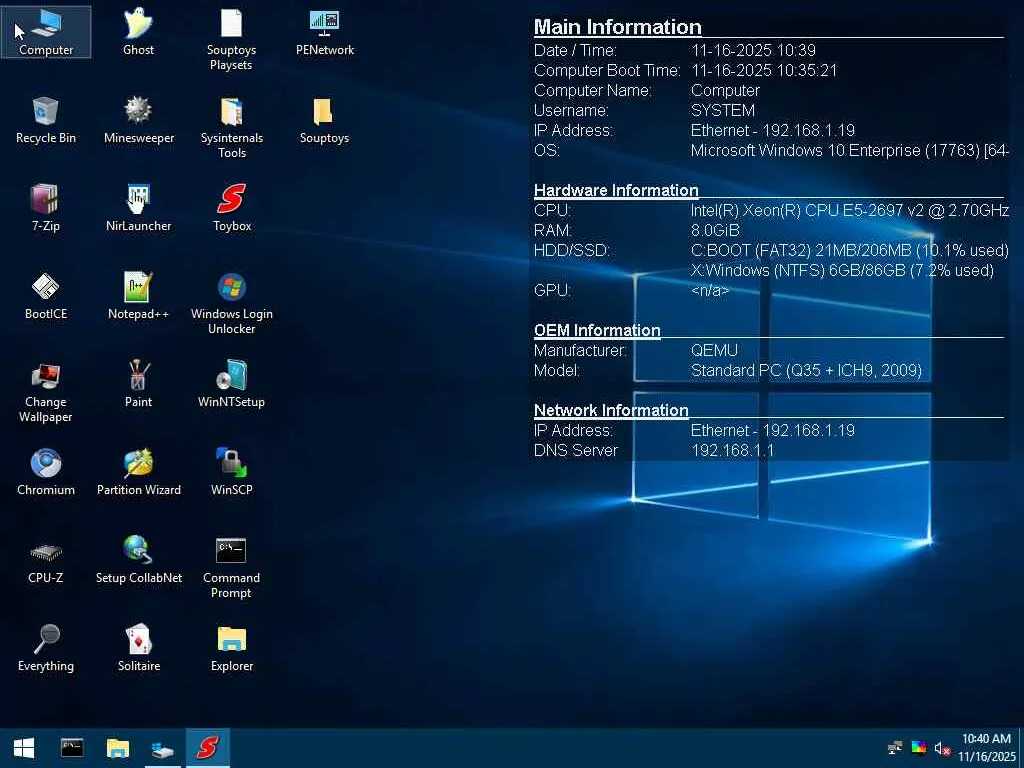Image resolution: width=1024 pixels, height=768 pixels.
Task: Open Command Prompt desktop shortcut
Action: point(231,568)
